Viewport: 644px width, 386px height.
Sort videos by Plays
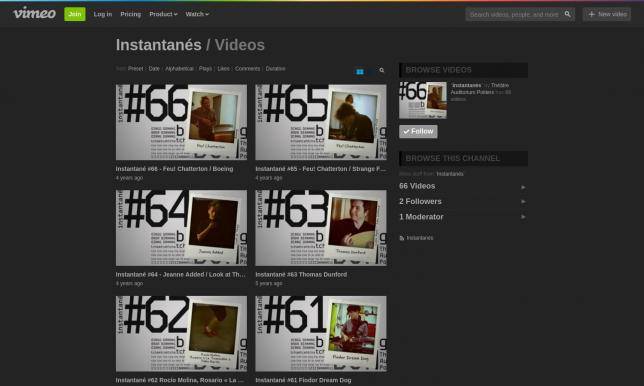click(205, 69)
